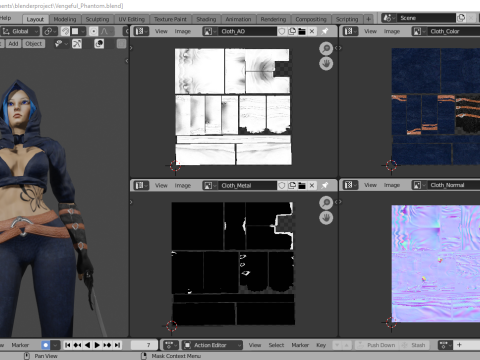Image resolution: width=480 pixels, height=360 pixels.
Task: Toggle the show overlays icon
Action: point(99,44)
